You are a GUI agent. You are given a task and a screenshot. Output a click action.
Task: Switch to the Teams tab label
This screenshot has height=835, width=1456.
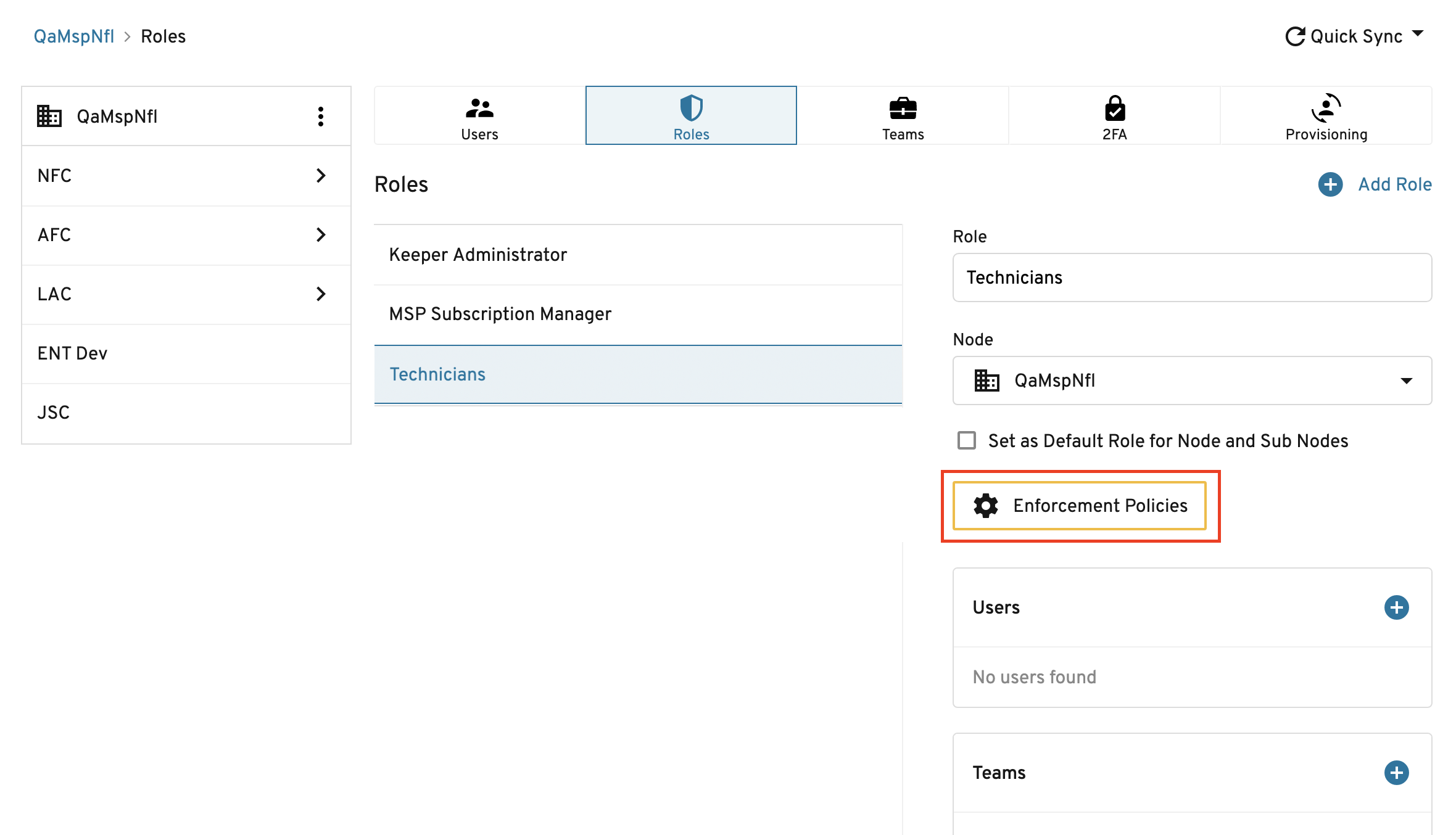tap(903, 134)
